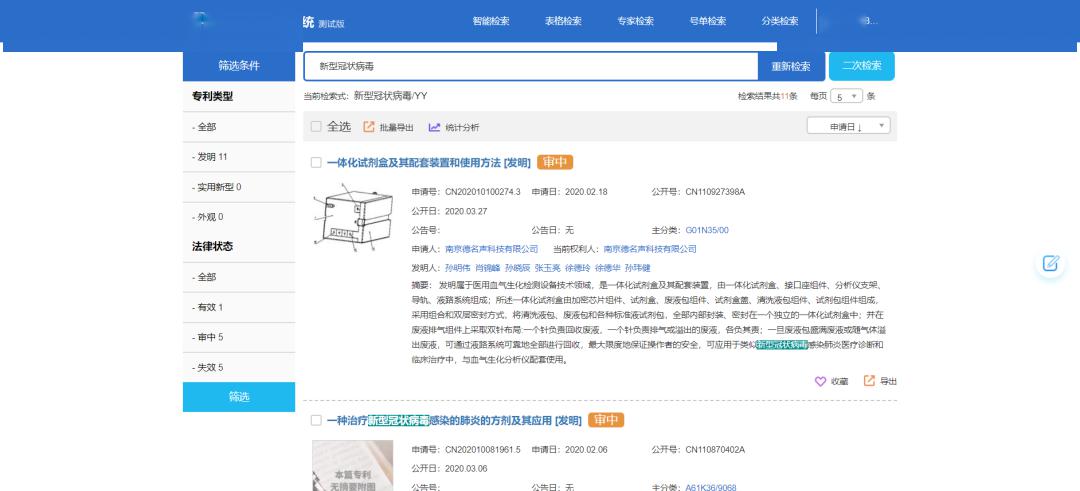Viewport: 1080px width, 491px height.
Task: Open the 申请日 sort order dropdown
Action: (849, 127)
